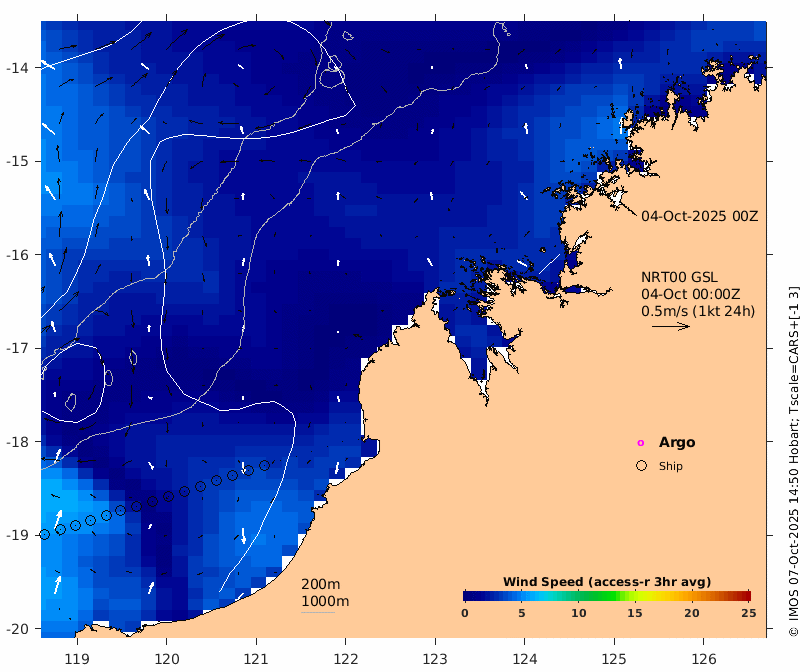Click the '1000m' depth contour label

325,601
